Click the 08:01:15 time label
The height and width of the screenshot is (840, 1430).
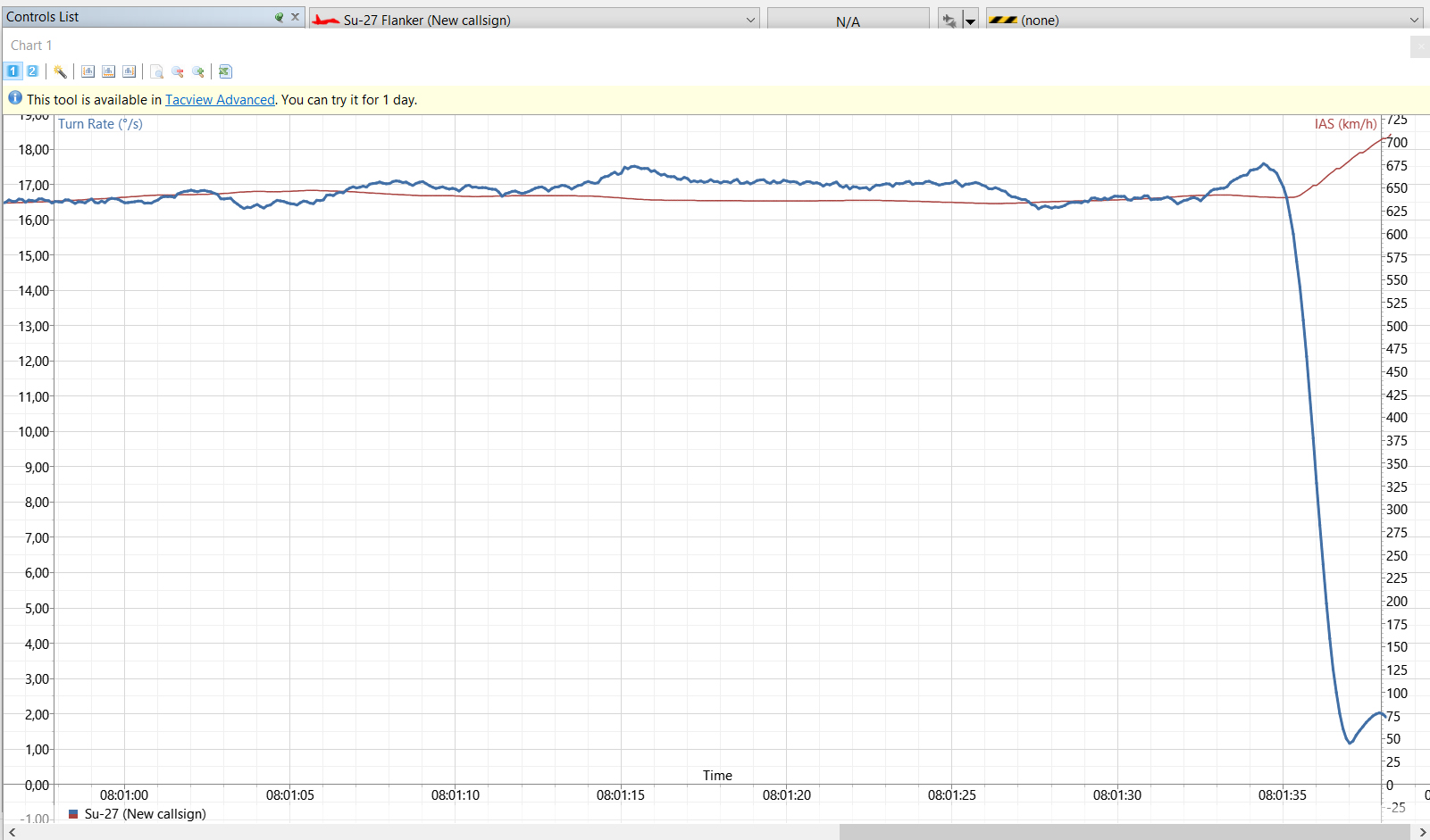click(x=621, y=794)
